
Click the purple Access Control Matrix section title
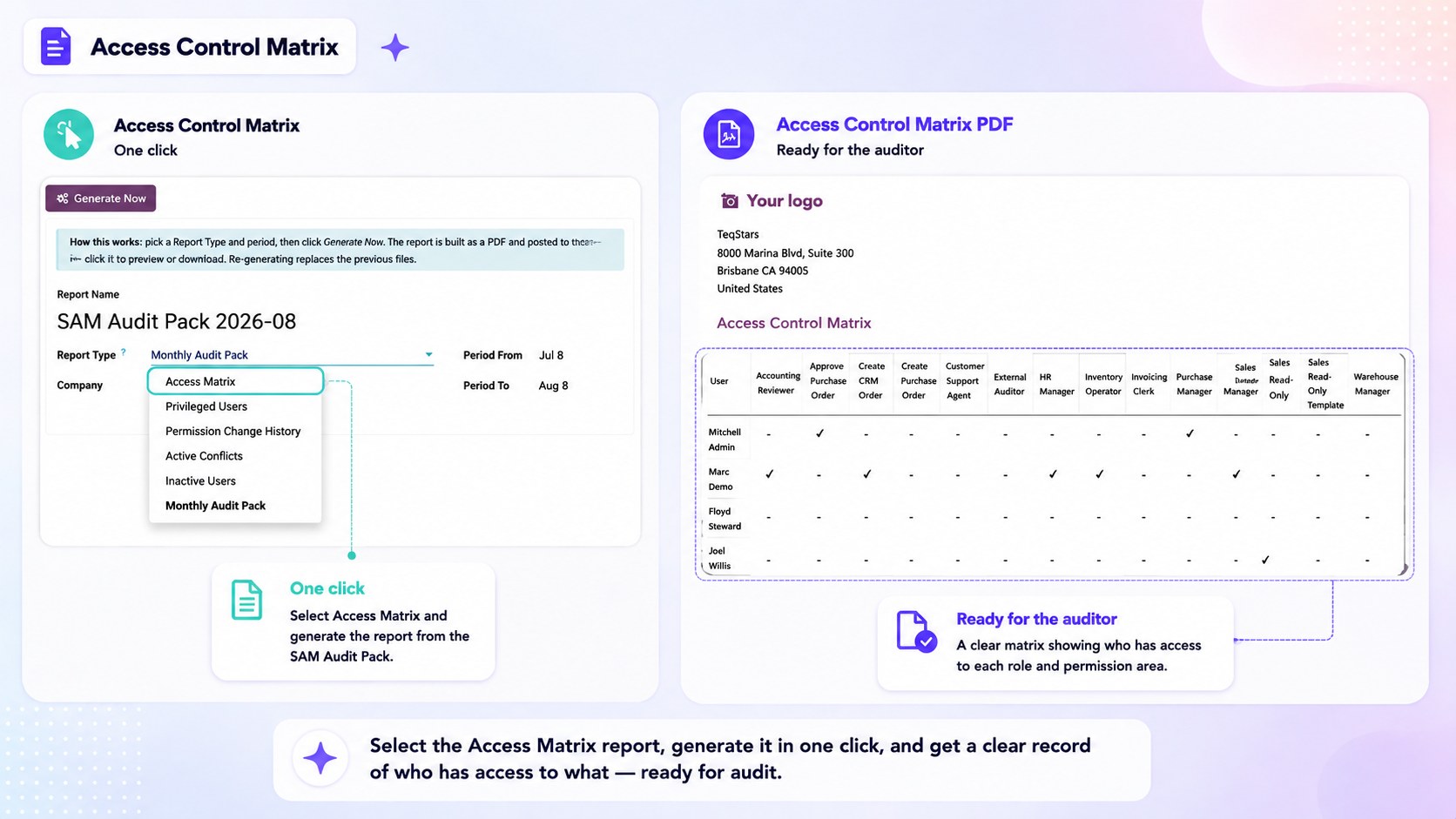(793, 323)
